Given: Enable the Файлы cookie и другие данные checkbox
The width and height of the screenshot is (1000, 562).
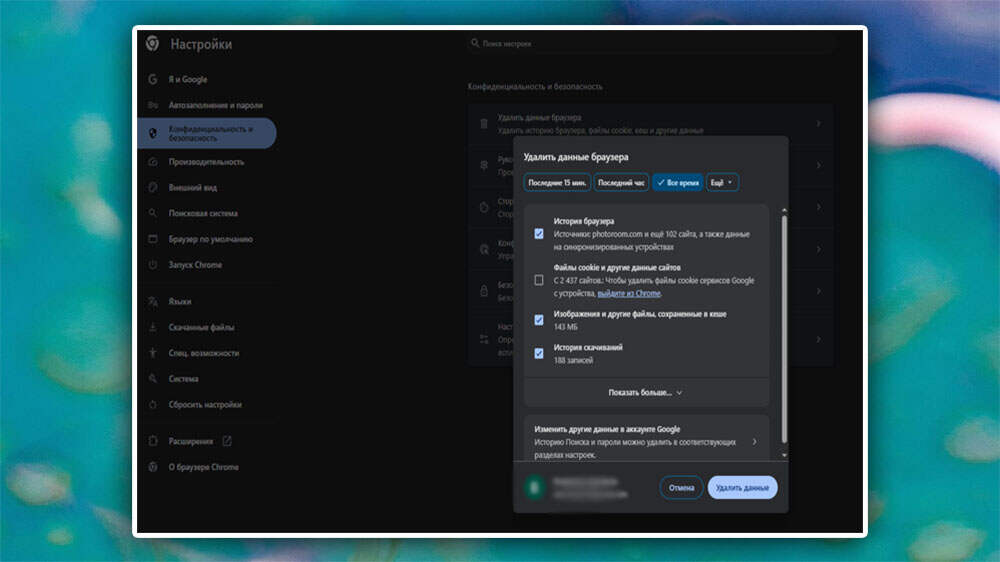Looking at the screenshot, I should [539, 280].
